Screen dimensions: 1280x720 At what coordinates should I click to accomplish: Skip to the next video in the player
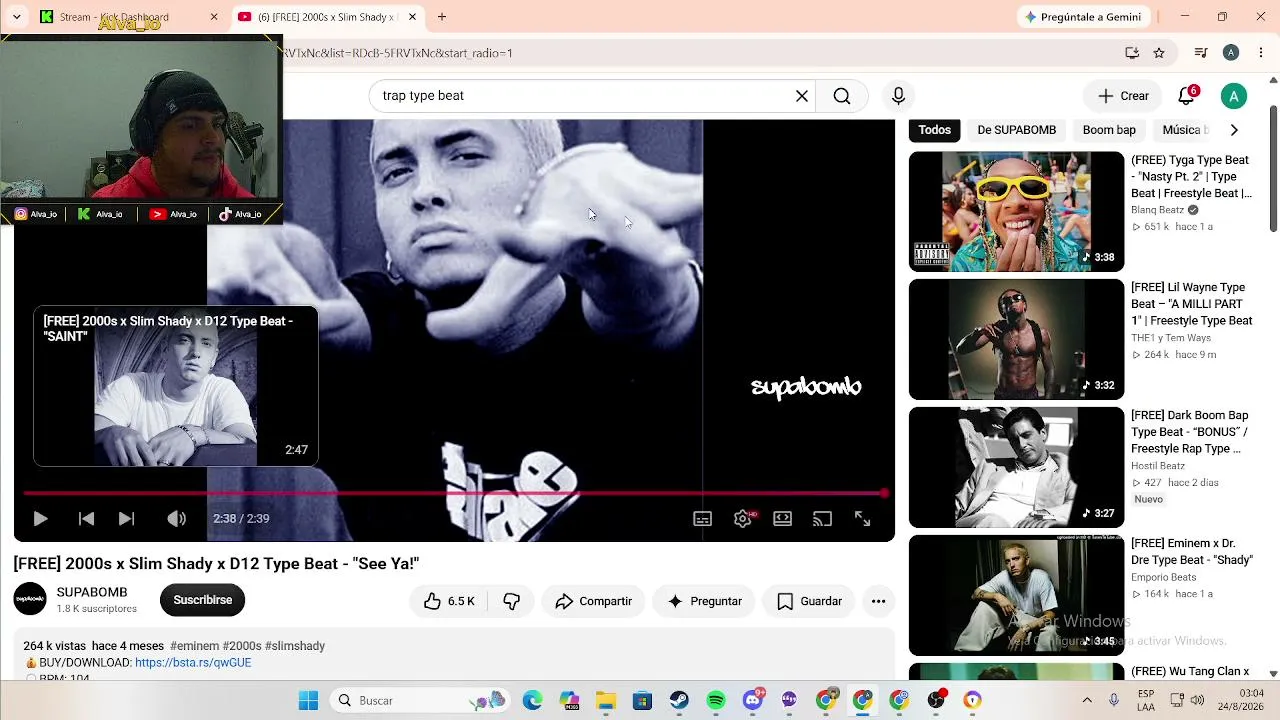coord(126,518)
